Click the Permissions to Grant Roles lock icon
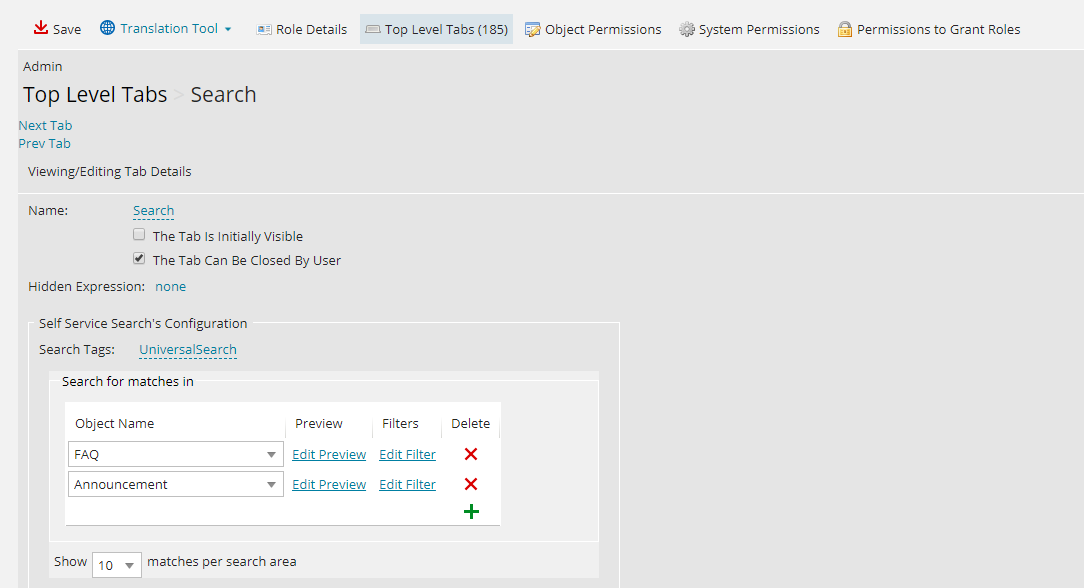This screenshot has width=1084, height=588. [x=847, y=29]
